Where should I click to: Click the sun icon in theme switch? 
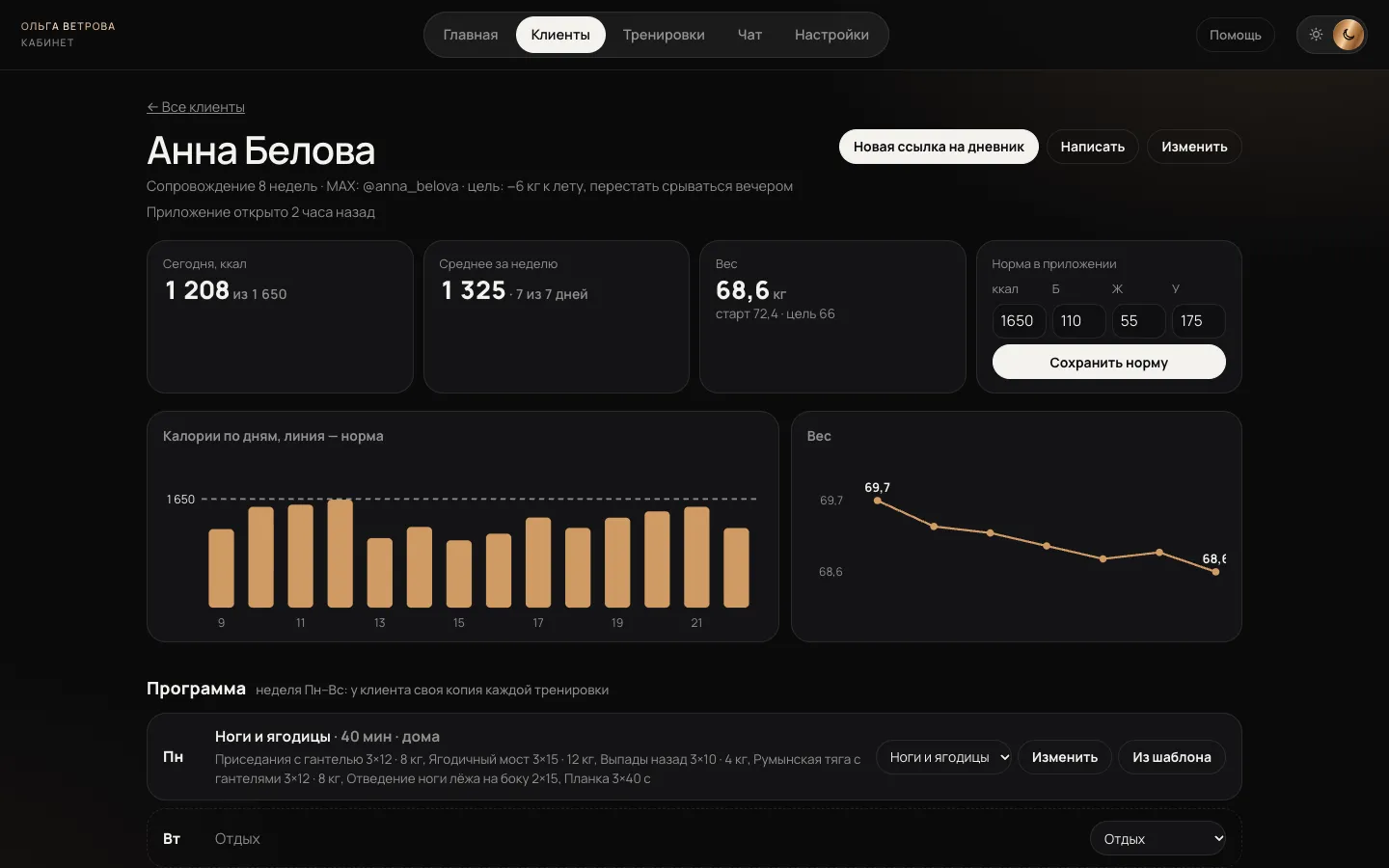point(1316,35)
